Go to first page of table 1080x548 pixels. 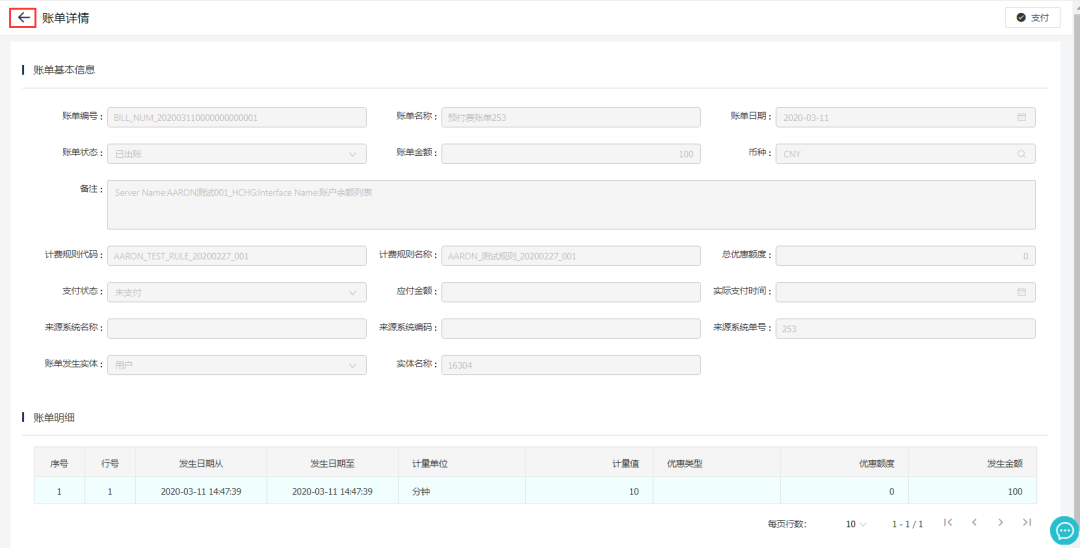[948, 523]
